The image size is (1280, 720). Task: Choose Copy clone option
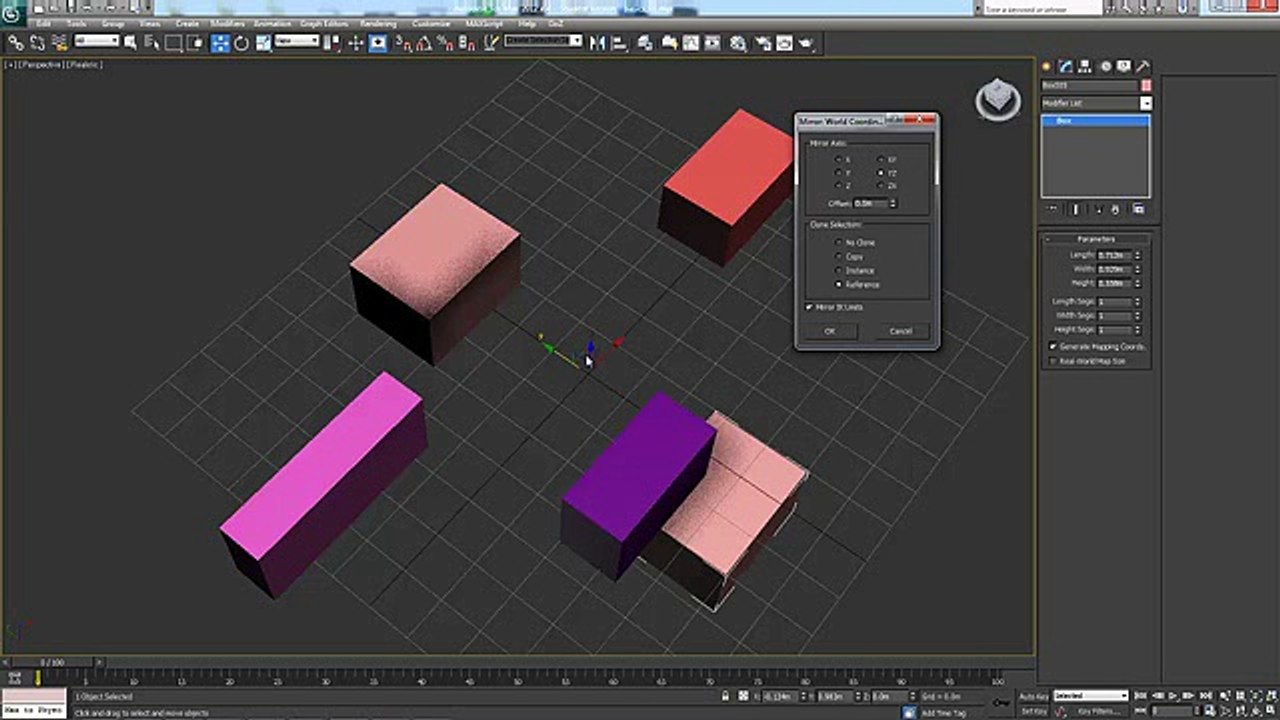click(838, 256)
